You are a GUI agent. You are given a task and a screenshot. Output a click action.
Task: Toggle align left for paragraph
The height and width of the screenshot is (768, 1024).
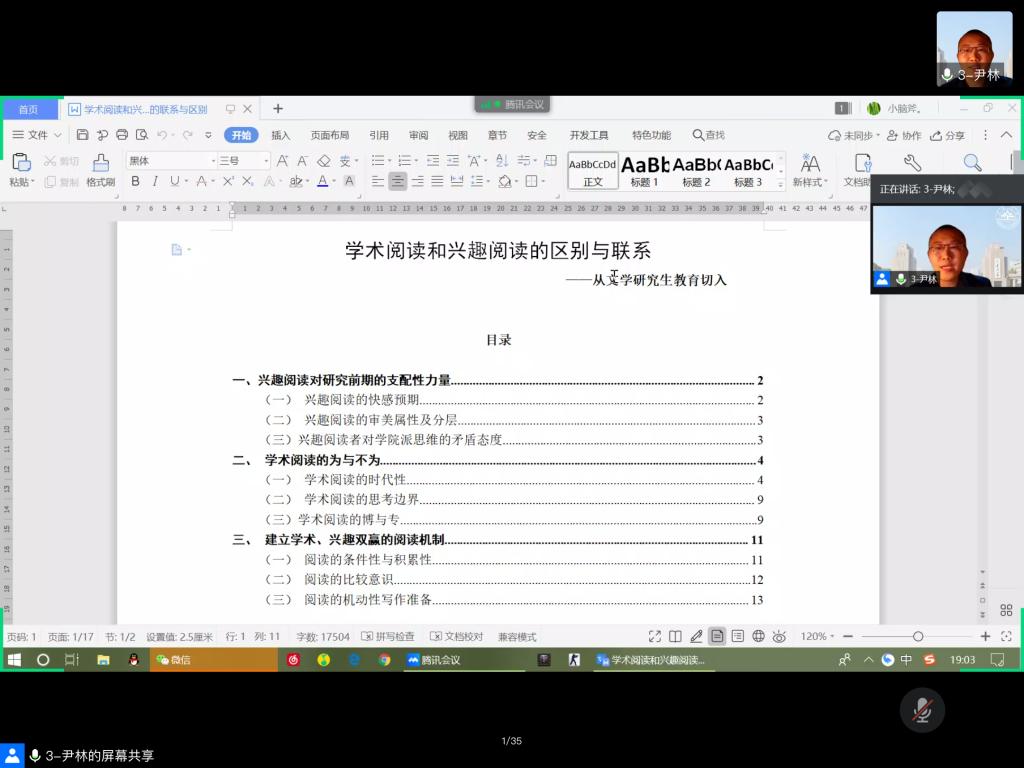pyautogui.click(x=377, y=181)
